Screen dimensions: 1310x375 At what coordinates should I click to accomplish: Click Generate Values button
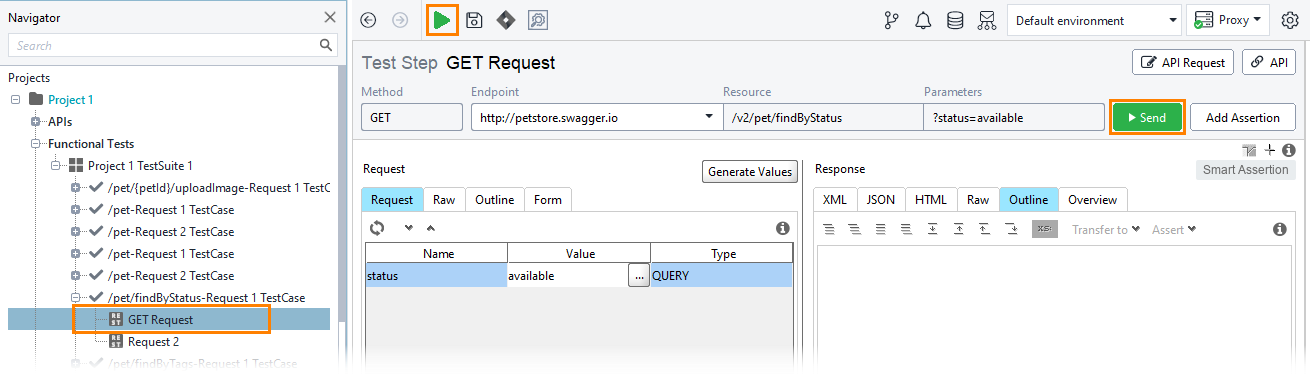click(750, 172)
